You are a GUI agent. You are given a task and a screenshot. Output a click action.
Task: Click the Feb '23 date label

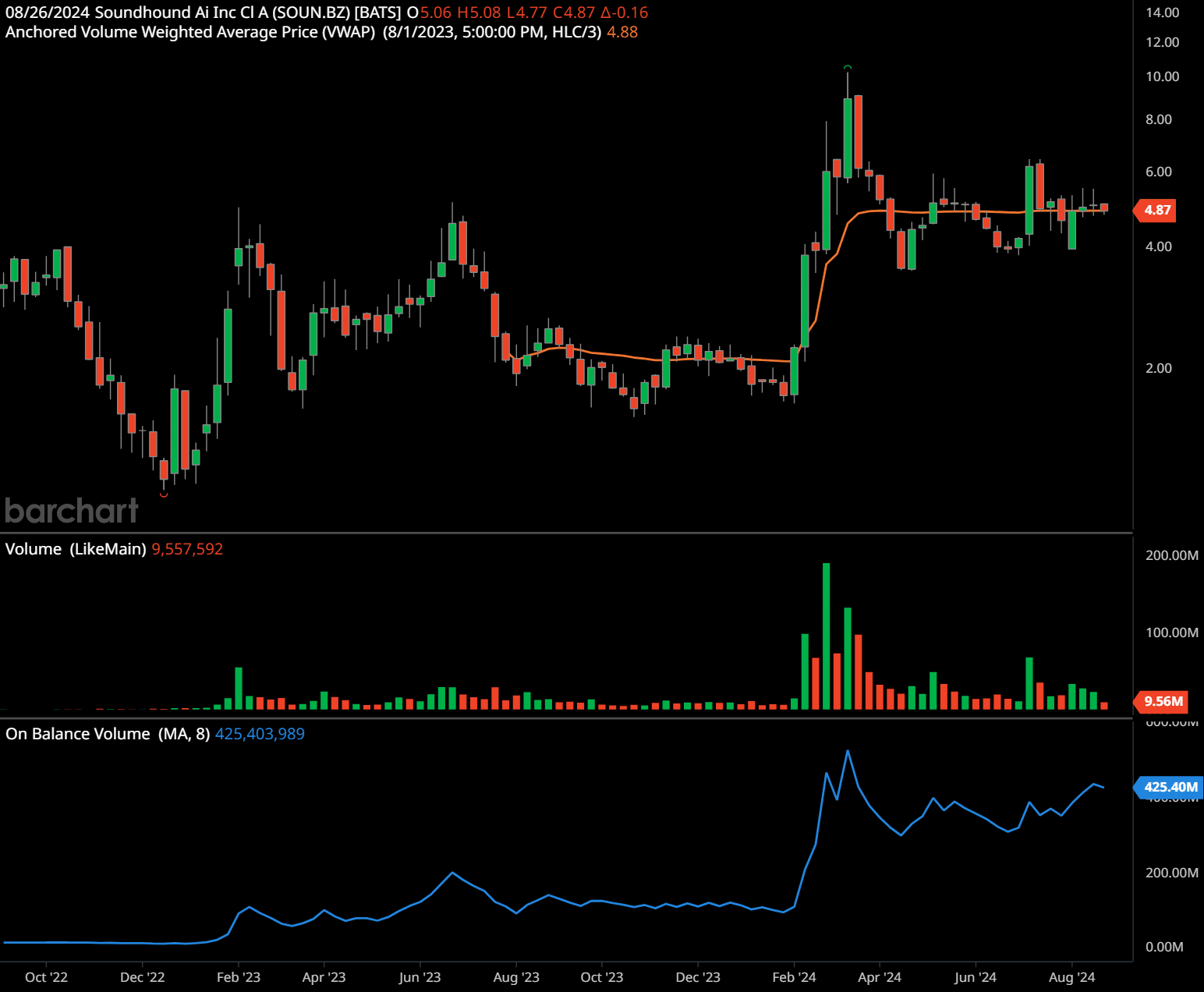point(239,977)
